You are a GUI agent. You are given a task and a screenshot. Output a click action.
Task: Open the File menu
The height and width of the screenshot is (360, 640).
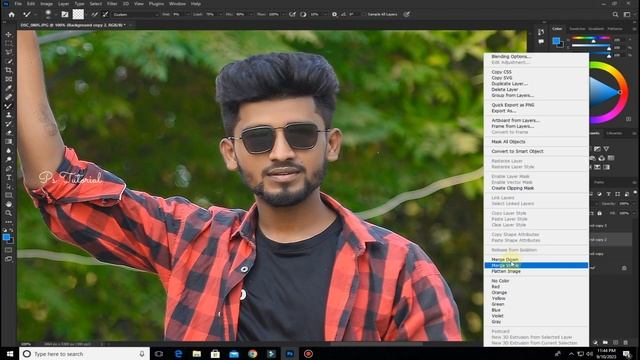pyautogui.click(x=18, y=4)
